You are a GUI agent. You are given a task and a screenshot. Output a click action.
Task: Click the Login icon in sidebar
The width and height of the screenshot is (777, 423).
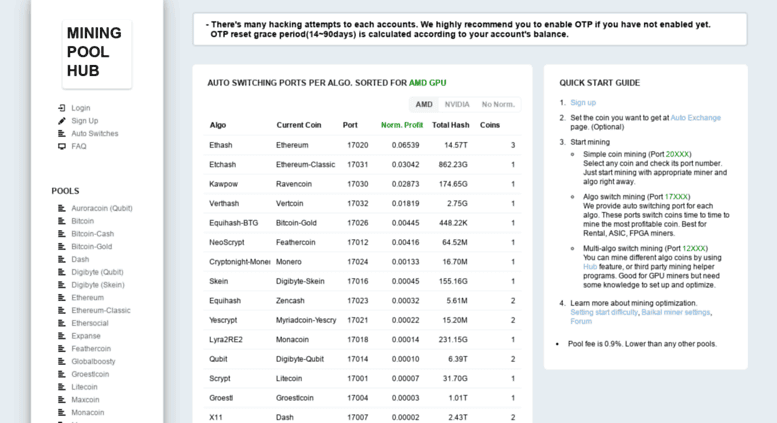[61, 108]
